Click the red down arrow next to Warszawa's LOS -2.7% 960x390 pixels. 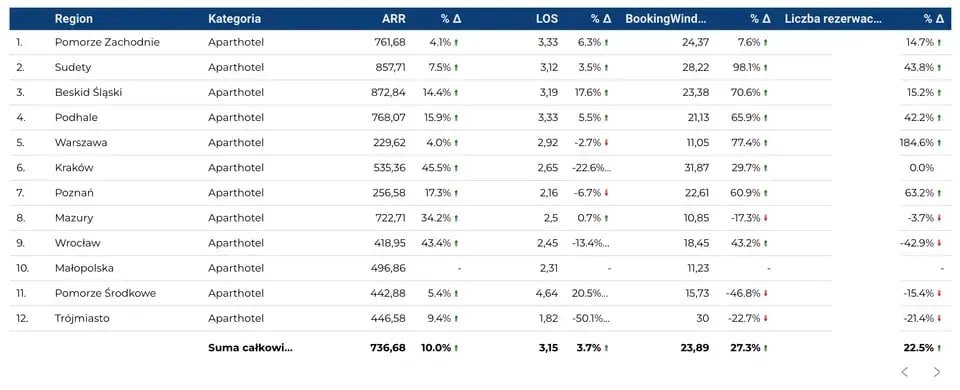(x=607, y=143)
